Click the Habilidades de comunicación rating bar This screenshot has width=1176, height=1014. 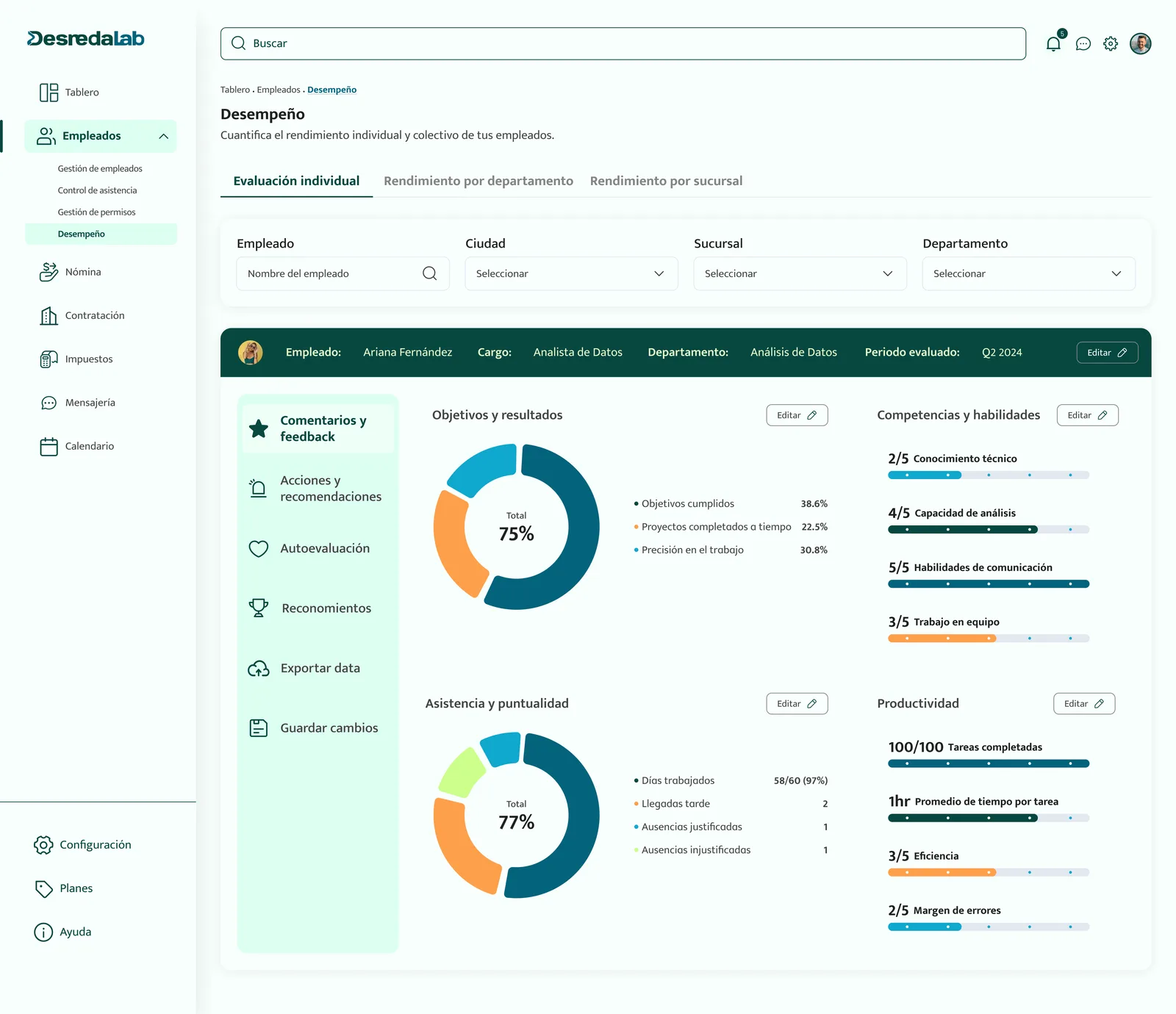[x=989, y=584]
